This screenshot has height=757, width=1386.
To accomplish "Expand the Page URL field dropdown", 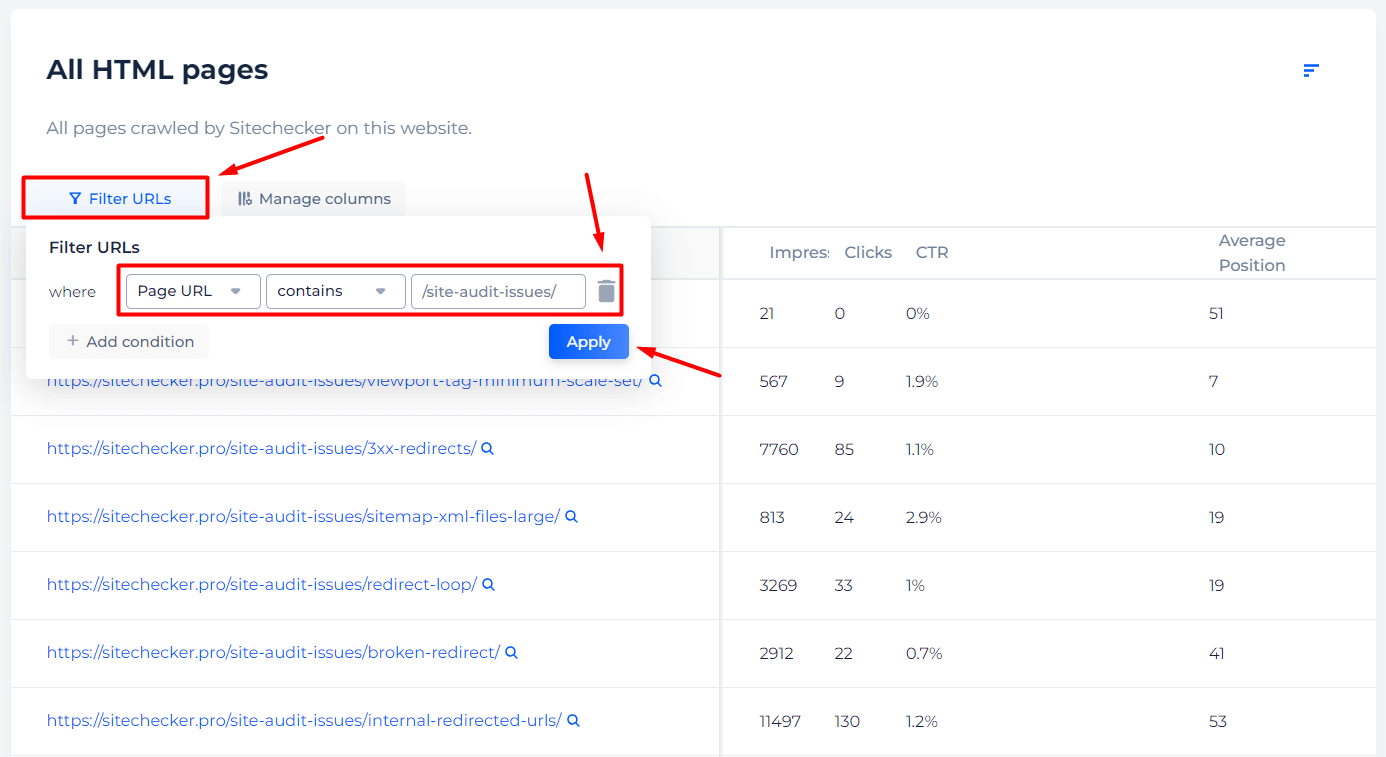I will point(193,291).
